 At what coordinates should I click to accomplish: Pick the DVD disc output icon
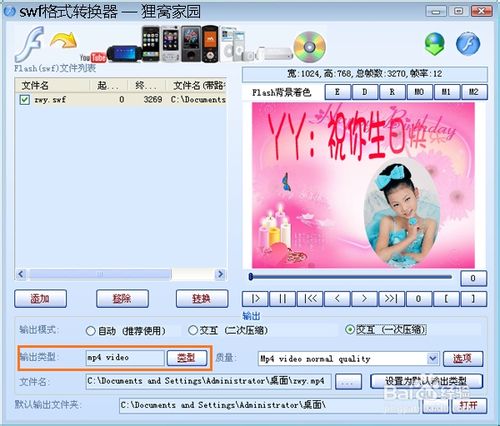310,47
